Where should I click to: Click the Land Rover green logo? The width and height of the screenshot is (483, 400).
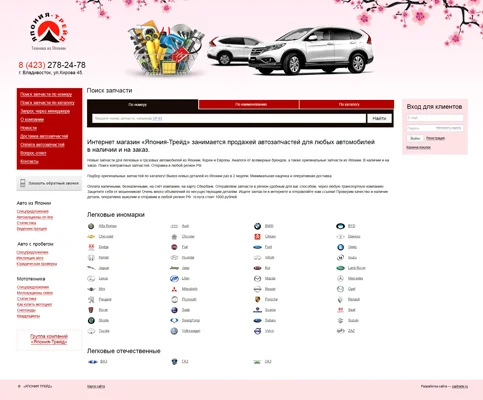[340, 268]
